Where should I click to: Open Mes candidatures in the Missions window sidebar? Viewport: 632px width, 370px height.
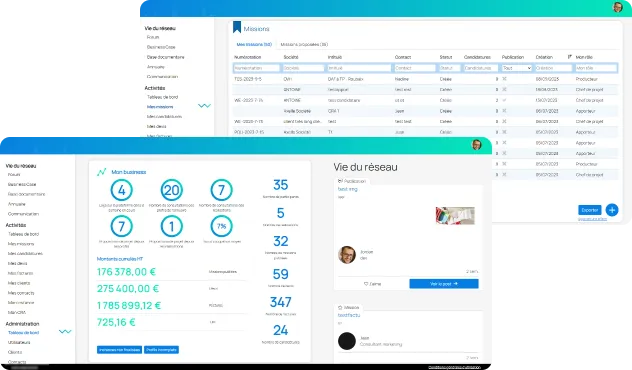164,116
